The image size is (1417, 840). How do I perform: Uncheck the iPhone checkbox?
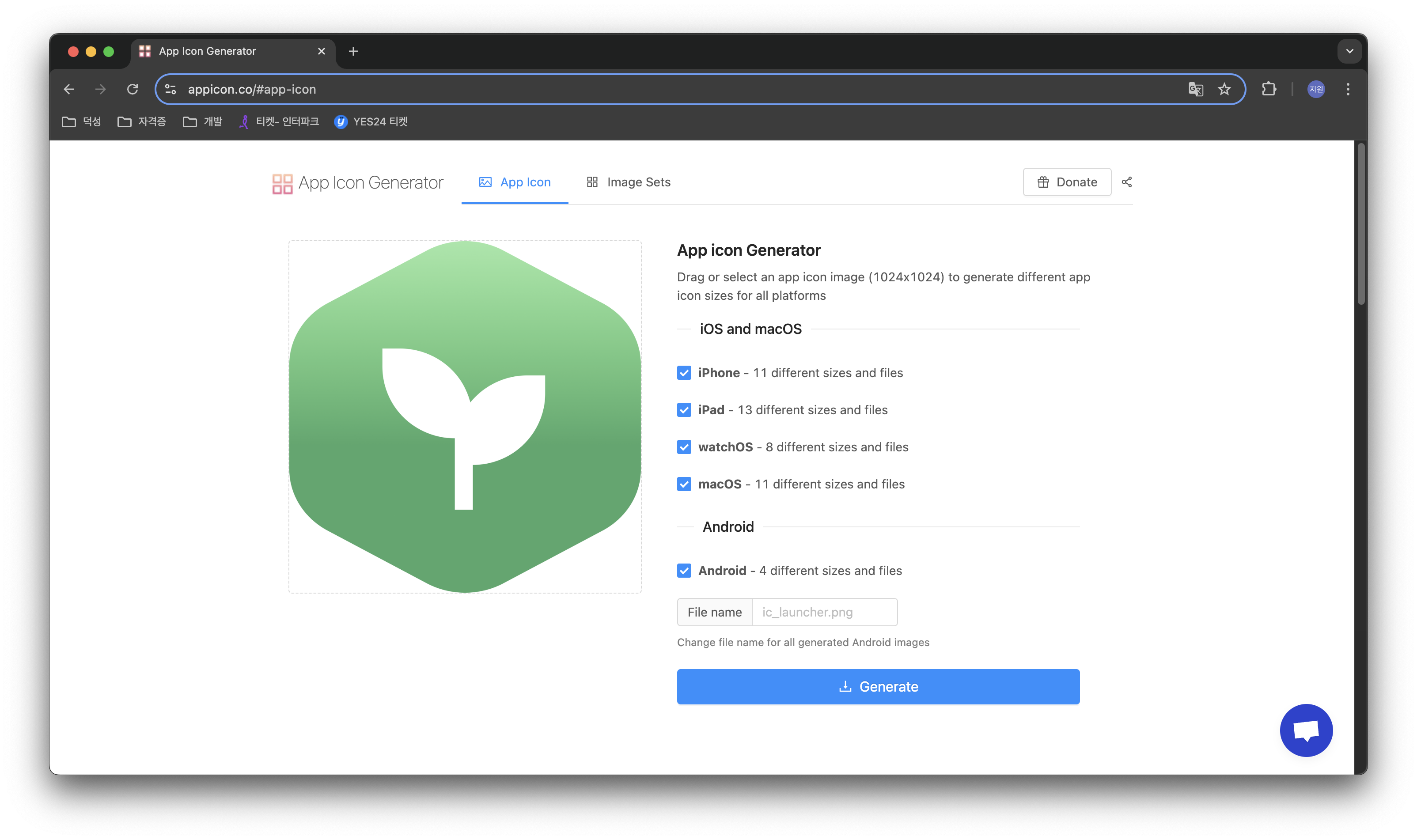pyautogui.click(x=684, y=372)
